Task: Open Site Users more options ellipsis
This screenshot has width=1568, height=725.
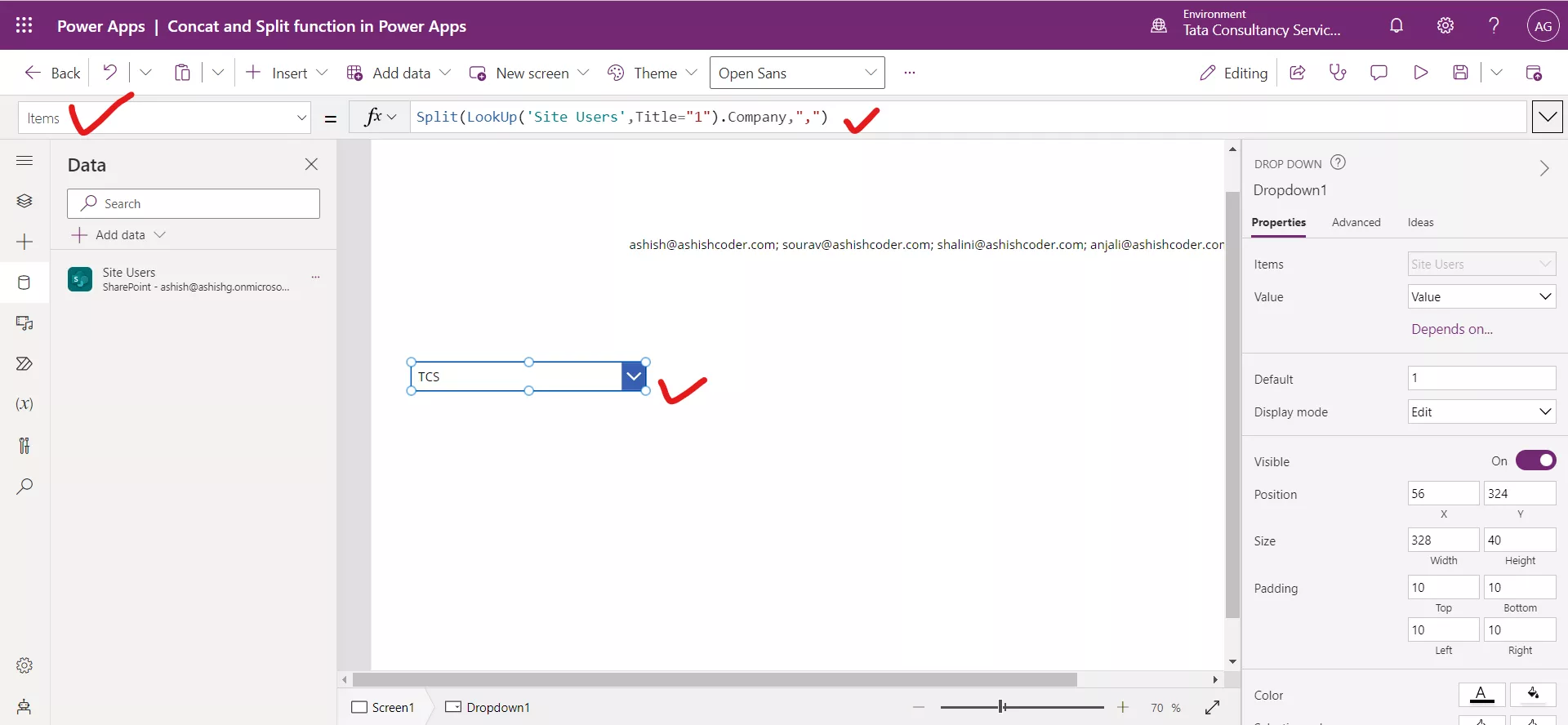Action: click(315, 278)
